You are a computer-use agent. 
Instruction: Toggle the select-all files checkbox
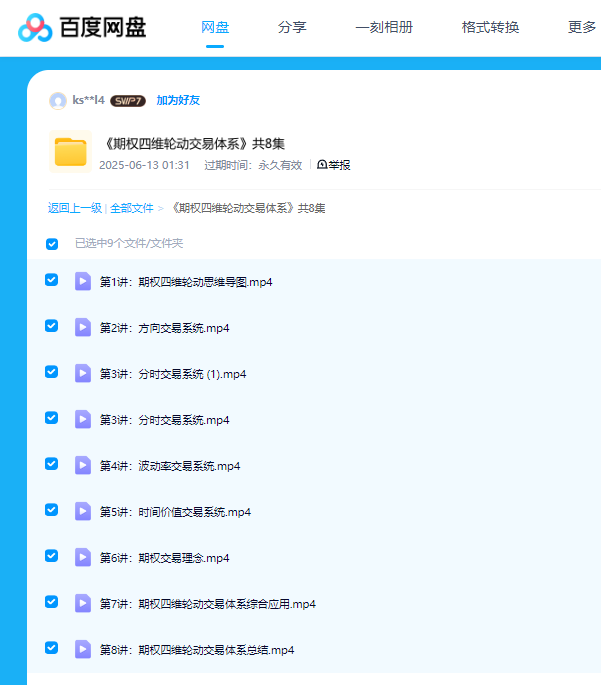[52, 243]
